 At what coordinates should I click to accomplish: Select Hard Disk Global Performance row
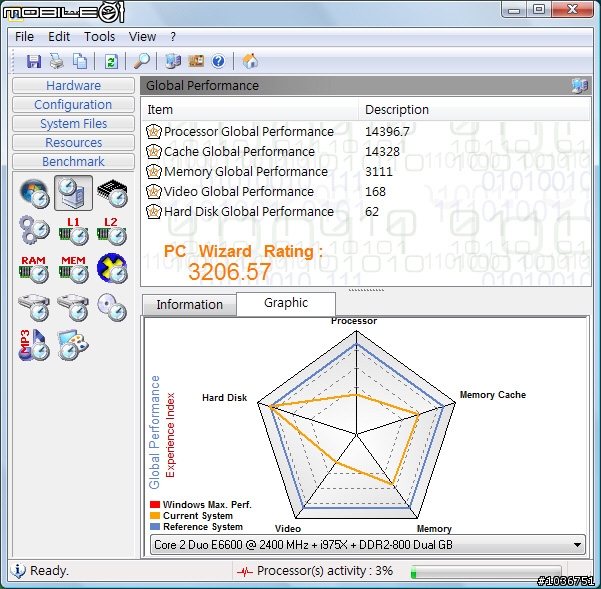[x=366, y=211]
